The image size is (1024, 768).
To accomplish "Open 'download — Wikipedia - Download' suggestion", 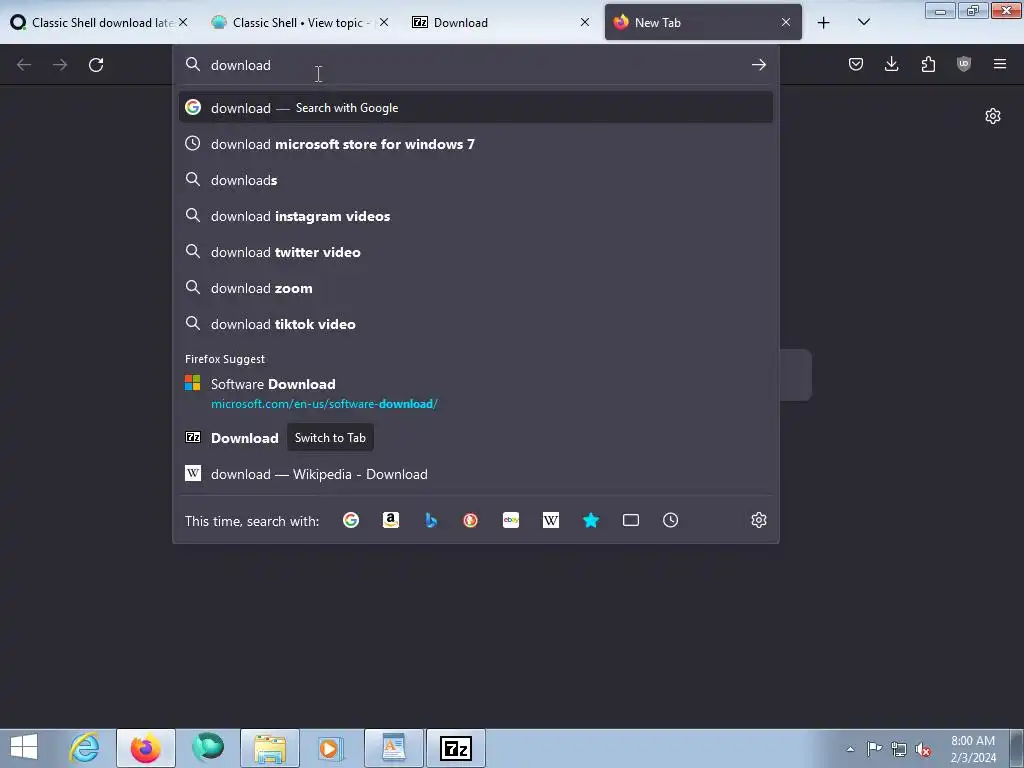I will [x=475, y=474].
